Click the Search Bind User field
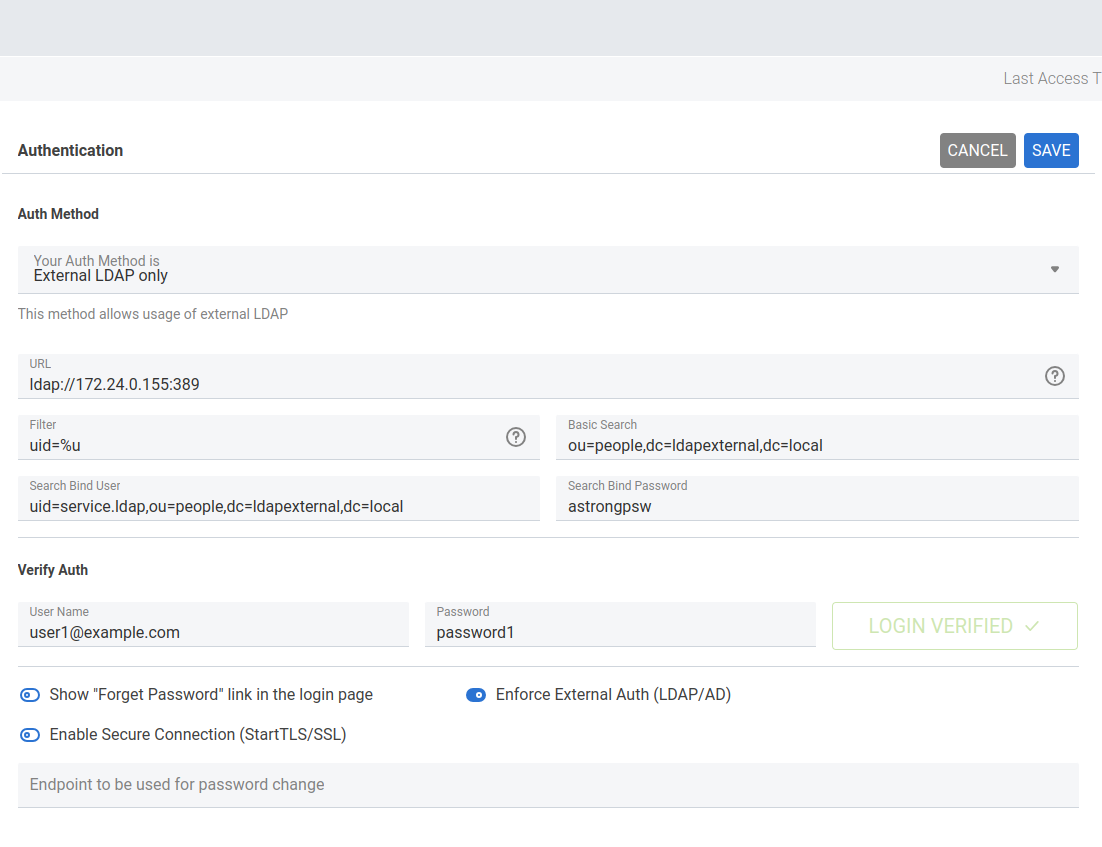Viewport: 1102px width, 847px height. 278,506
